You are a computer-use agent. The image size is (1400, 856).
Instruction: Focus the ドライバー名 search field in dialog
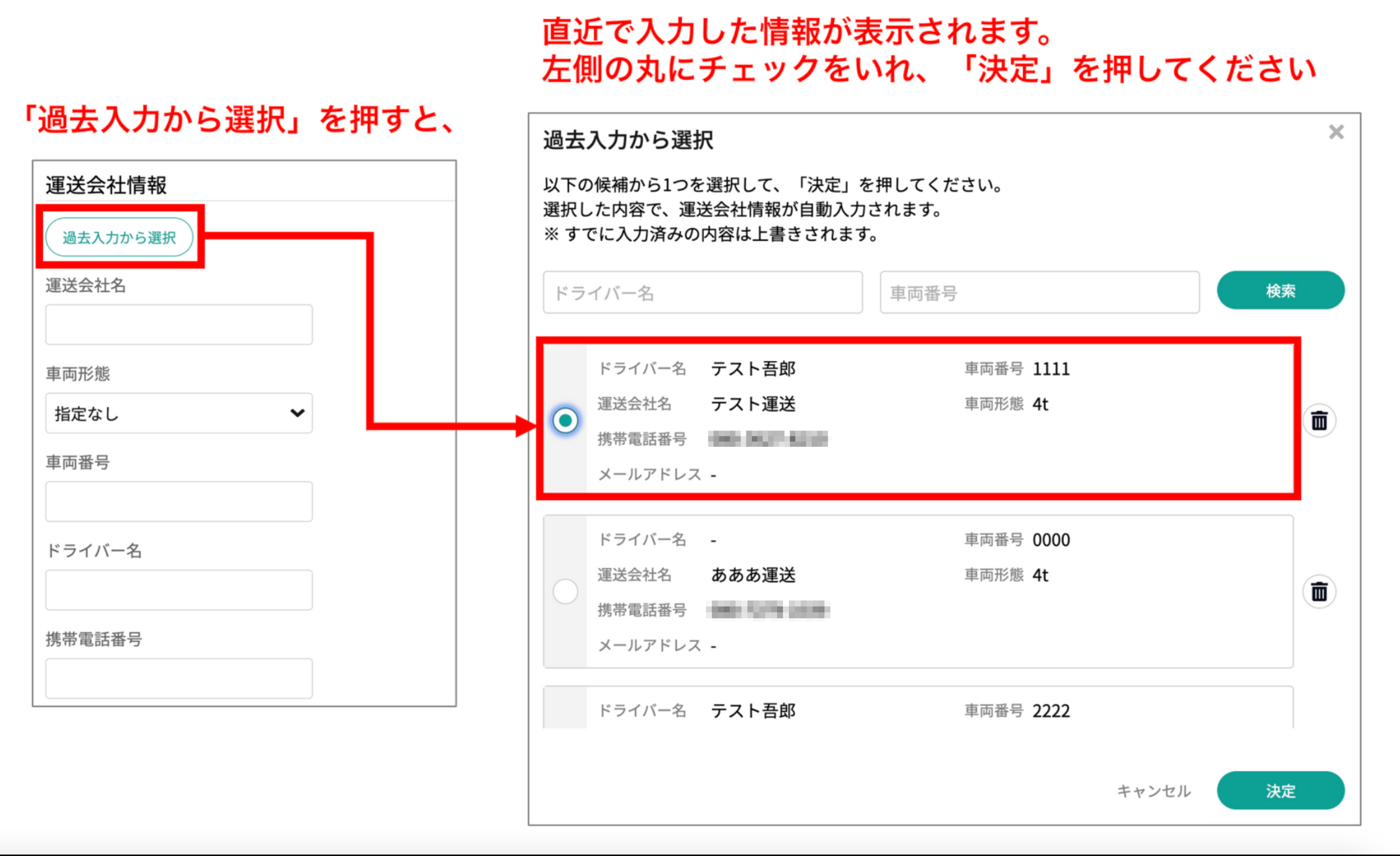click(x=702, y=293)
